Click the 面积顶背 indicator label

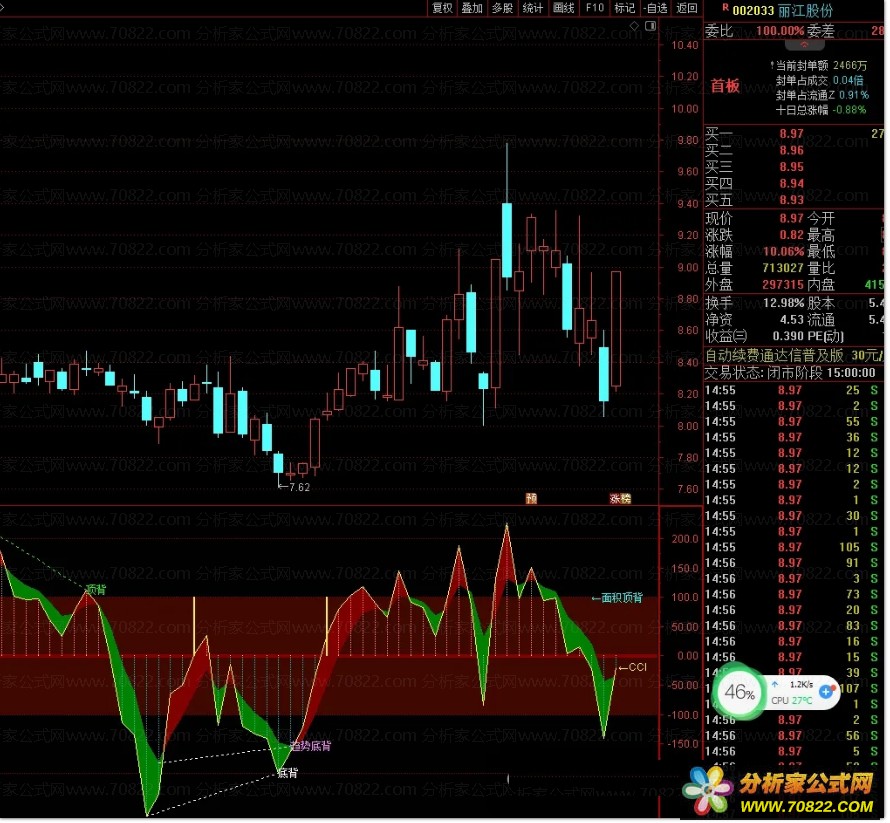click(x=622, y=598)
